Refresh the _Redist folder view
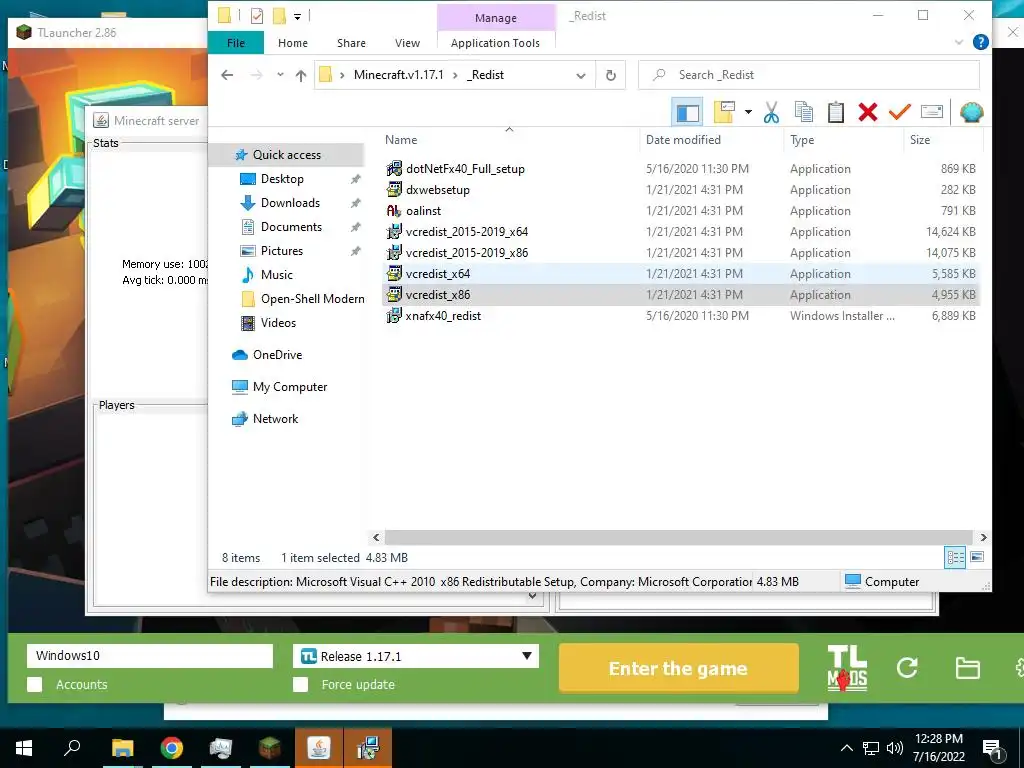Screen dimensions: 1024x768 pyautogui.click(x=611, y=75)
